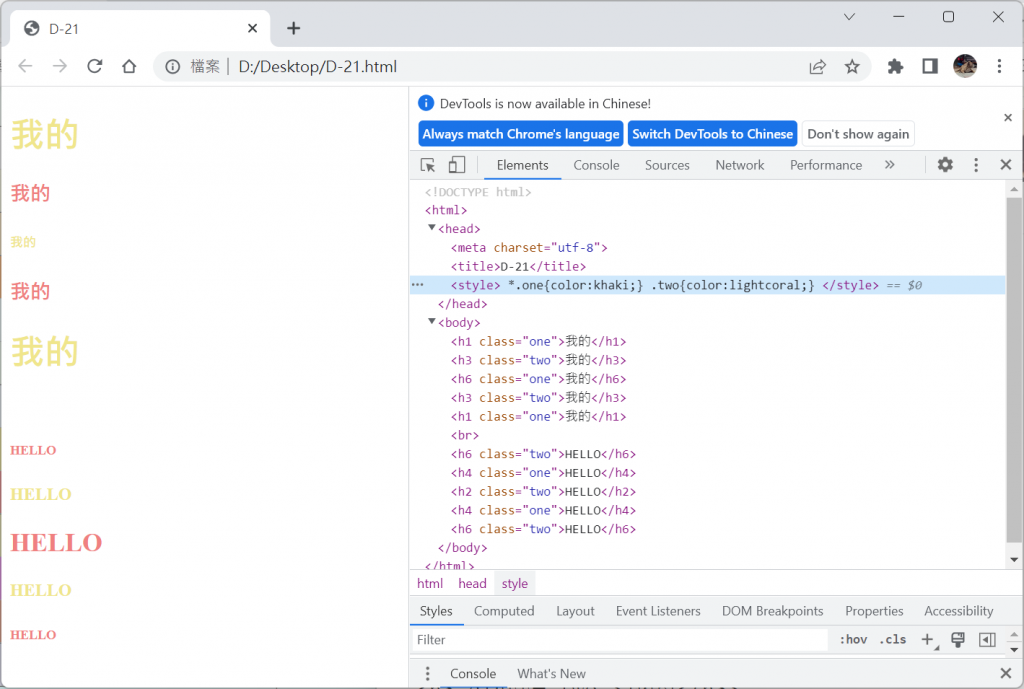Open the DOM Breakpoints pane tab
The height and width of the screenshot is (689, 1024).
click(773, 611)
